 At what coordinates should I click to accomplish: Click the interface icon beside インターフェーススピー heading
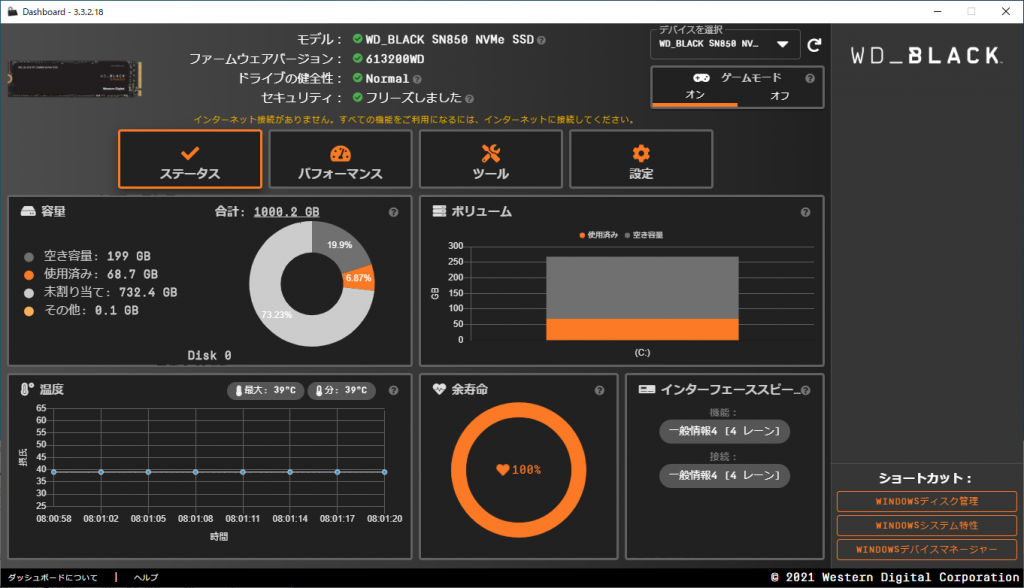click(x=647, y=389)
